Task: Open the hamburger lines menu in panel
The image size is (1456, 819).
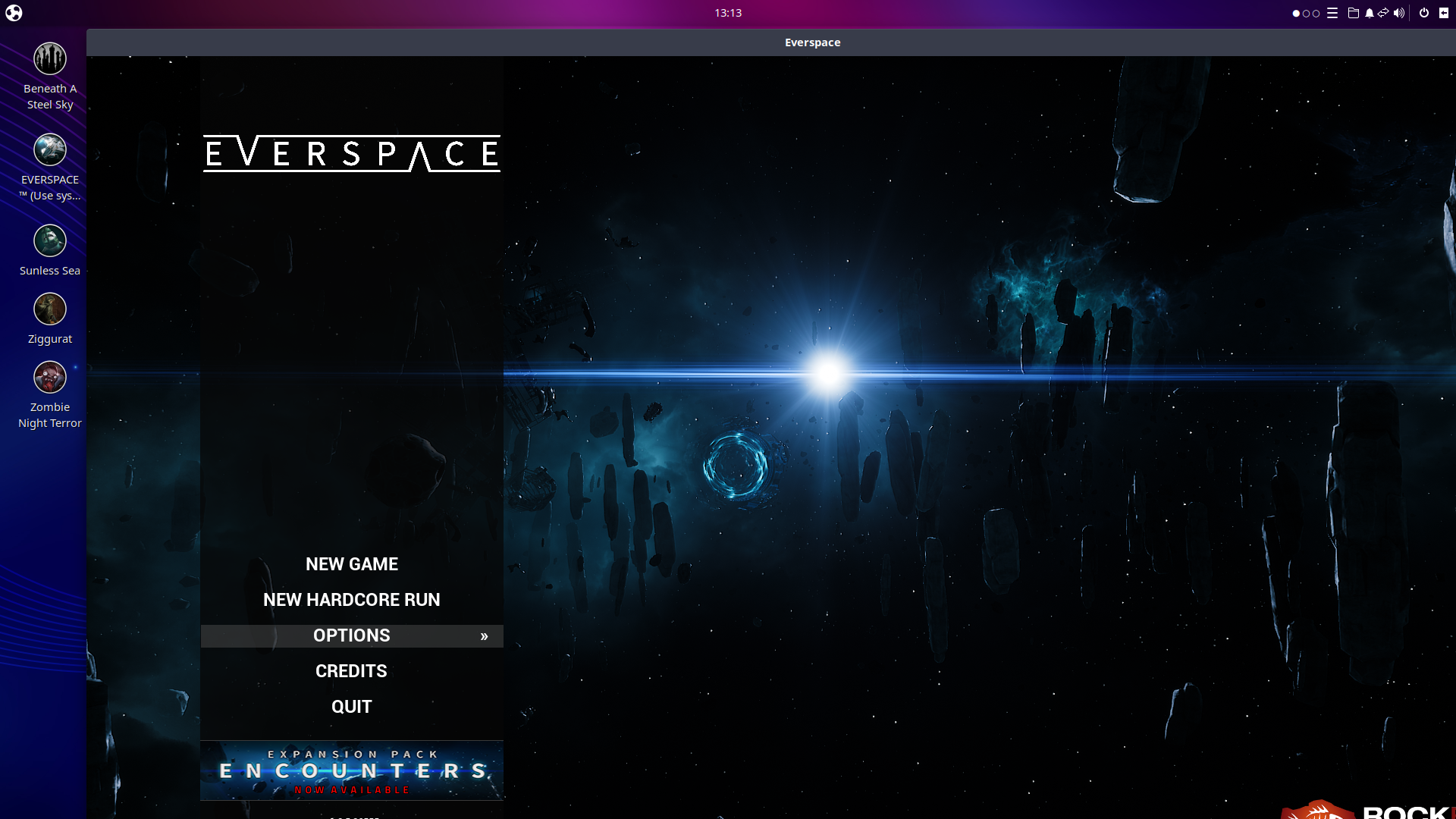Action: pyautogui.click(x=1332, y=13)
